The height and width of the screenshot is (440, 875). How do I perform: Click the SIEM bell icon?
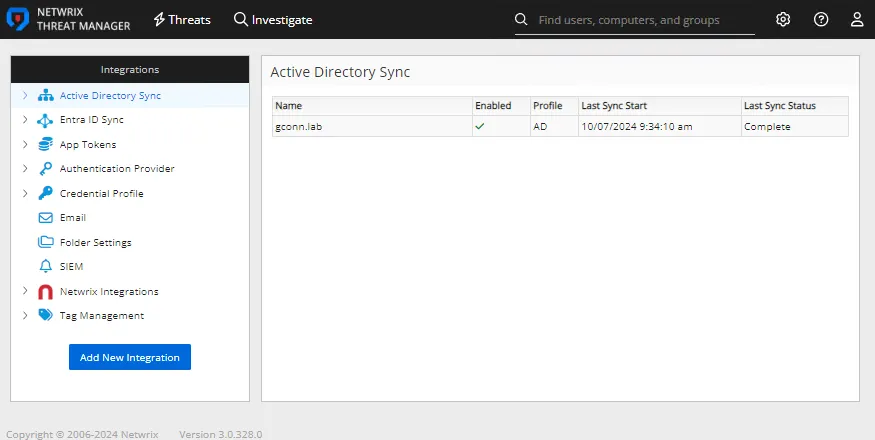click(x=46, y=266)
